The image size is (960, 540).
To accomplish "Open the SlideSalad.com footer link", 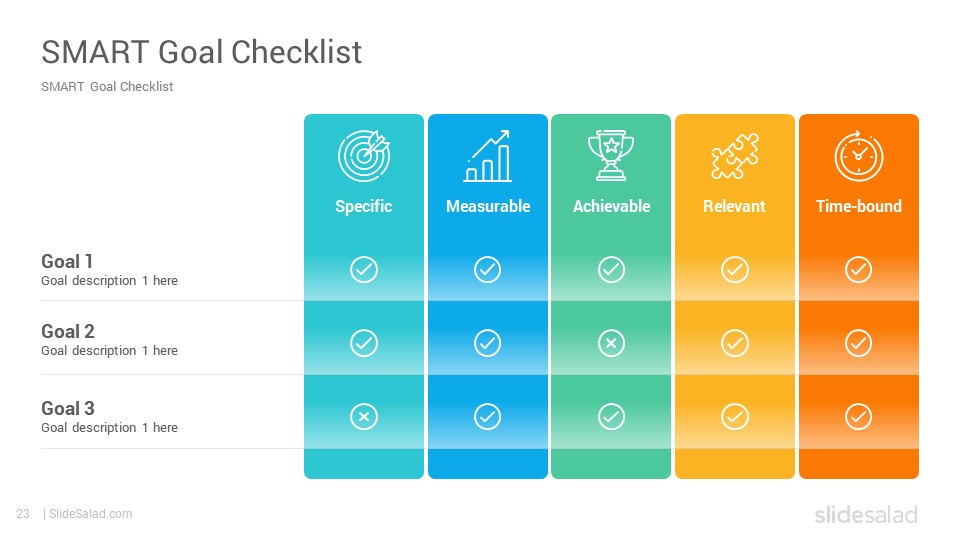I will (90, 514).
